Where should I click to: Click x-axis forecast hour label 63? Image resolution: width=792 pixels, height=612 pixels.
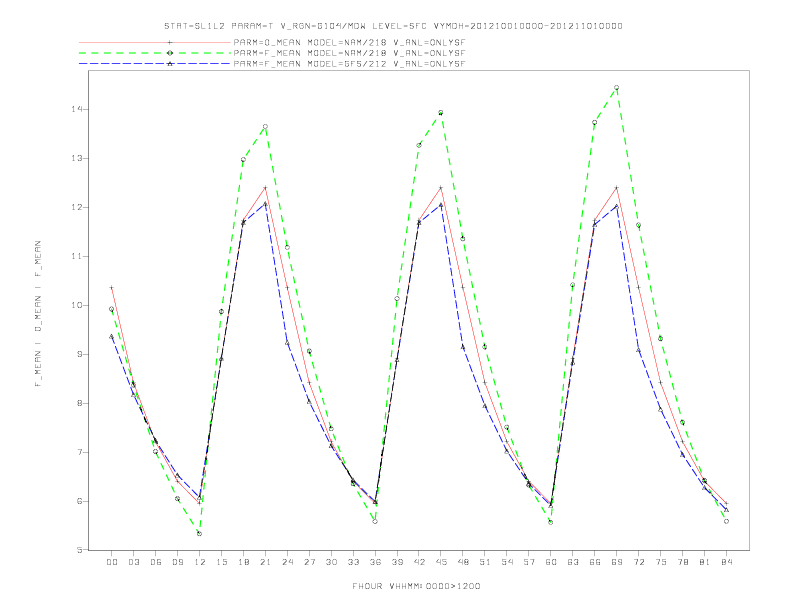pyautogui.click(x=573, y=562)
